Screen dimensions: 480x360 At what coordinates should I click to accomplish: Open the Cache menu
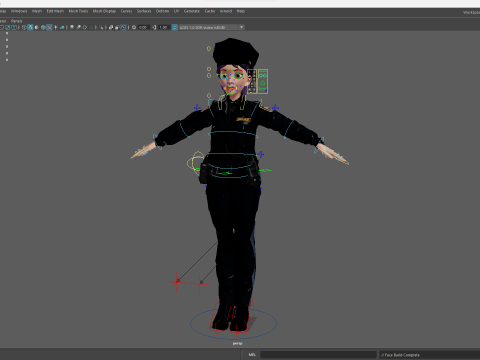point(210,11)
